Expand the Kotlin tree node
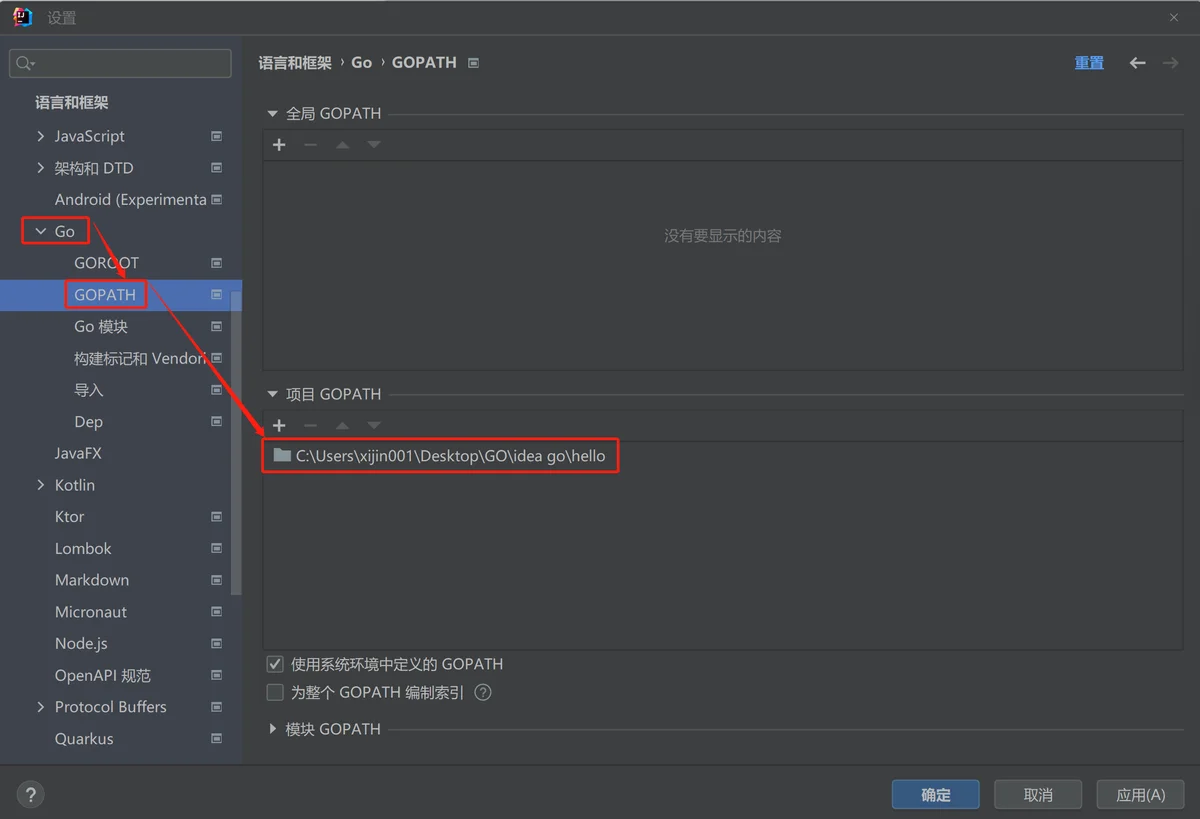 coord(40,485)
